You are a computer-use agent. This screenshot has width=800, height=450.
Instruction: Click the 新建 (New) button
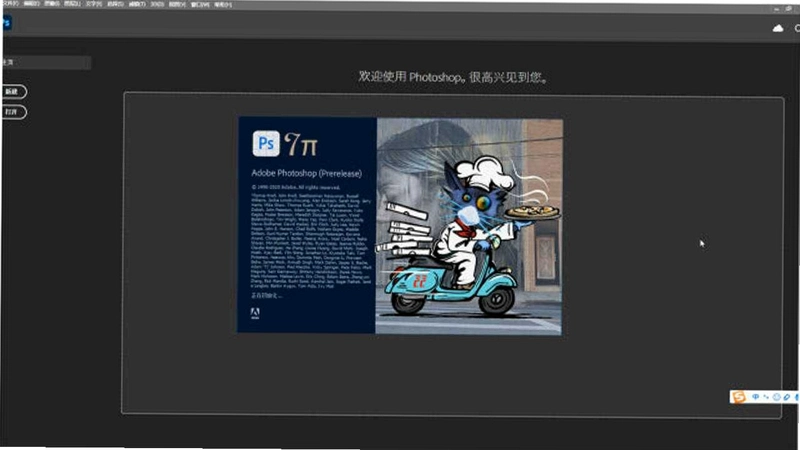[x=14, y=91]
